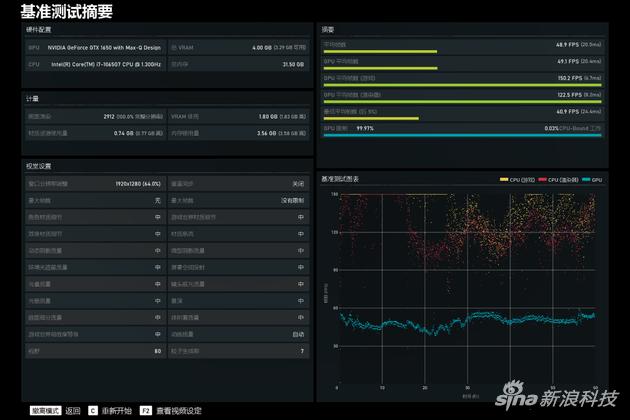Click the 40.9 FPS result
Viewport: 630px width, 420px height.
567,111
